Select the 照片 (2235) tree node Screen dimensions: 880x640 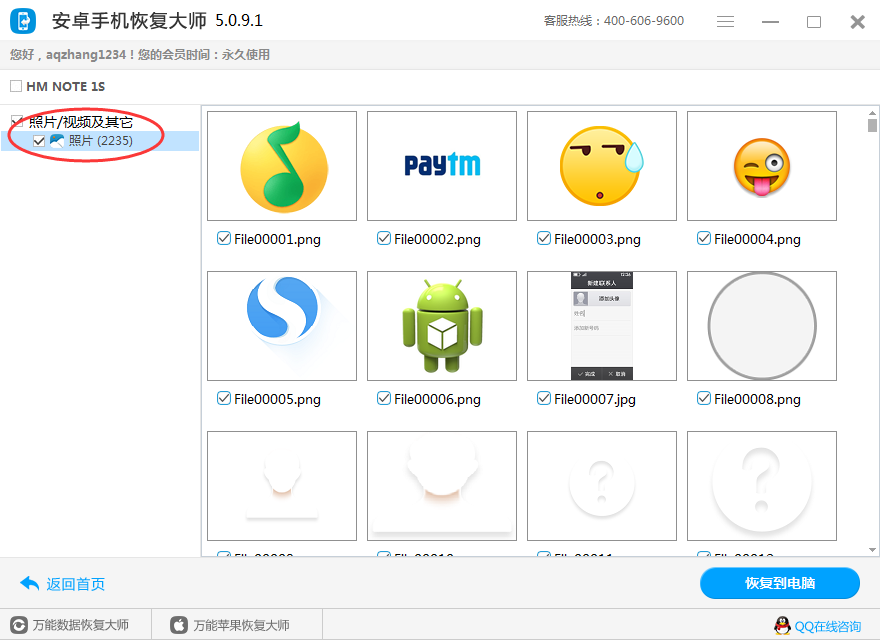pos(100,141)
